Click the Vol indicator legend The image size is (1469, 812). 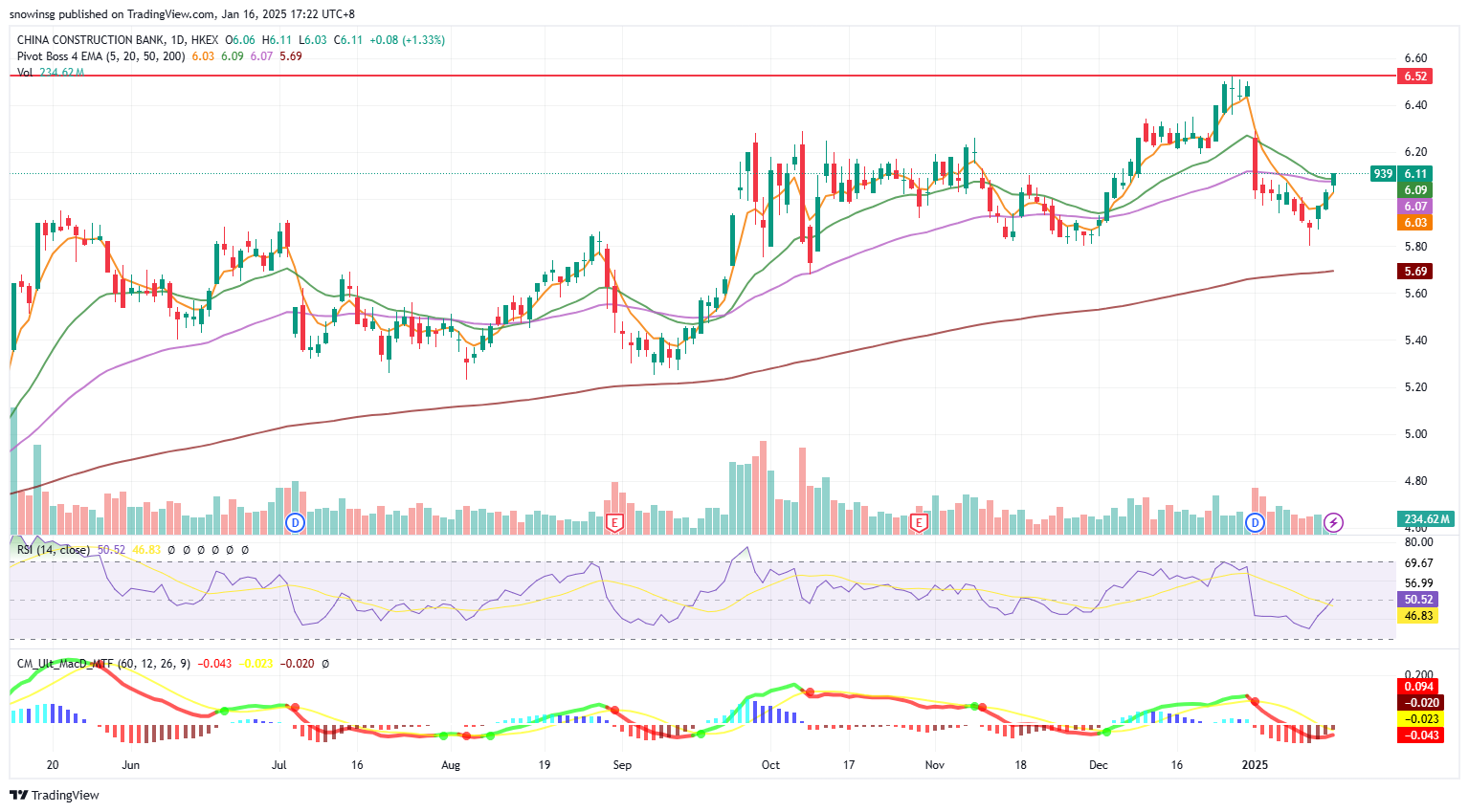point(25,73)
